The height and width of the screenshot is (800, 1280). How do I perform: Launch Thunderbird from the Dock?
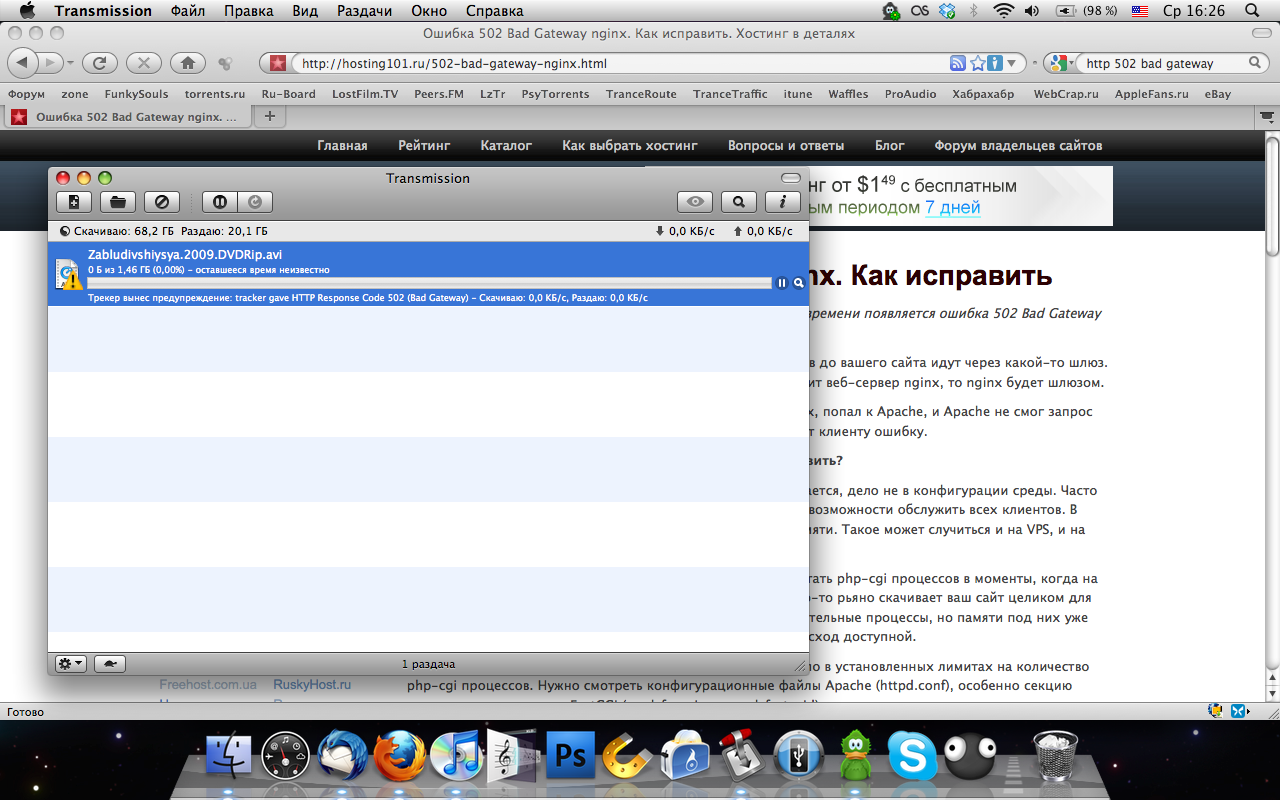click(343, 755)
